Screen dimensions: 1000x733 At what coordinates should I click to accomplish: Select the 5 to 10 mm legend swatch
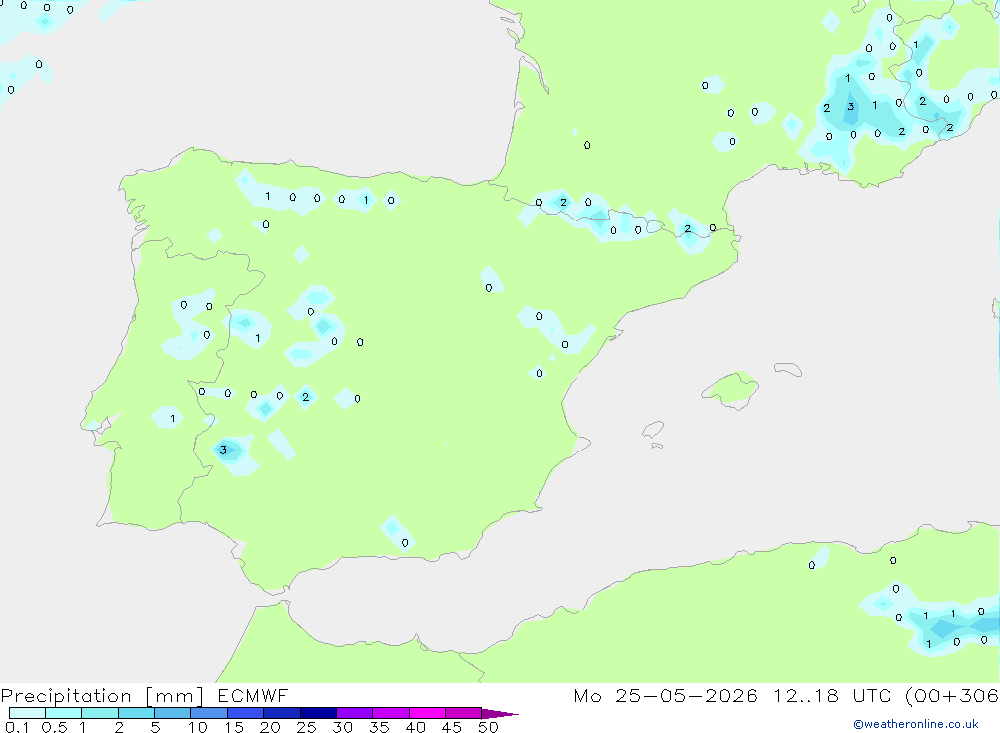(x=173, y=713)
